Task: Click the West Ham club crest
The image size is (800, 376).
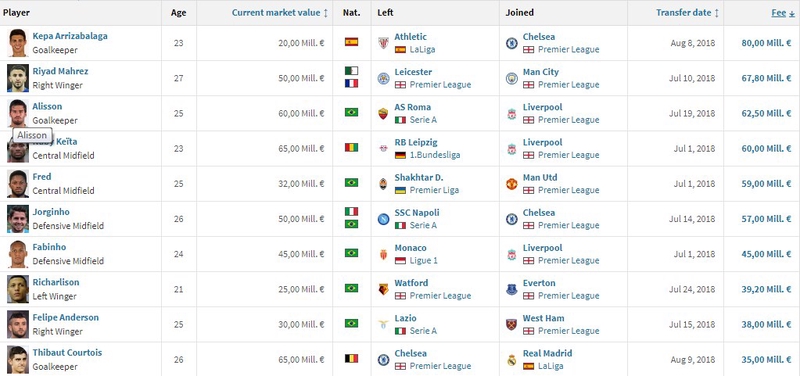Action: [512, 324]
